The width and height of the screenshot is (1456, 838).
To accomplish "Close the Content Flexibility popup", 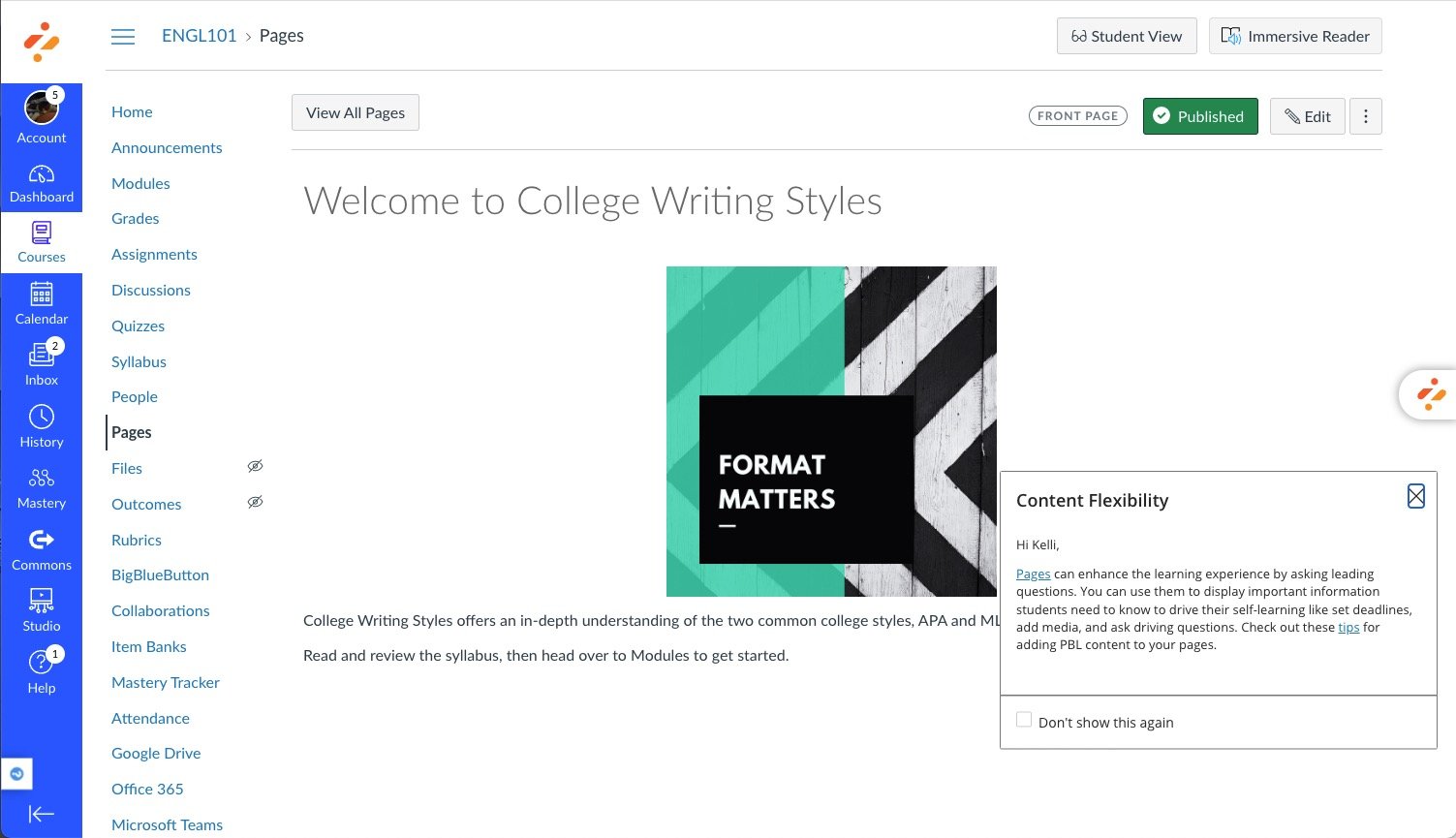I will 1415,496.
